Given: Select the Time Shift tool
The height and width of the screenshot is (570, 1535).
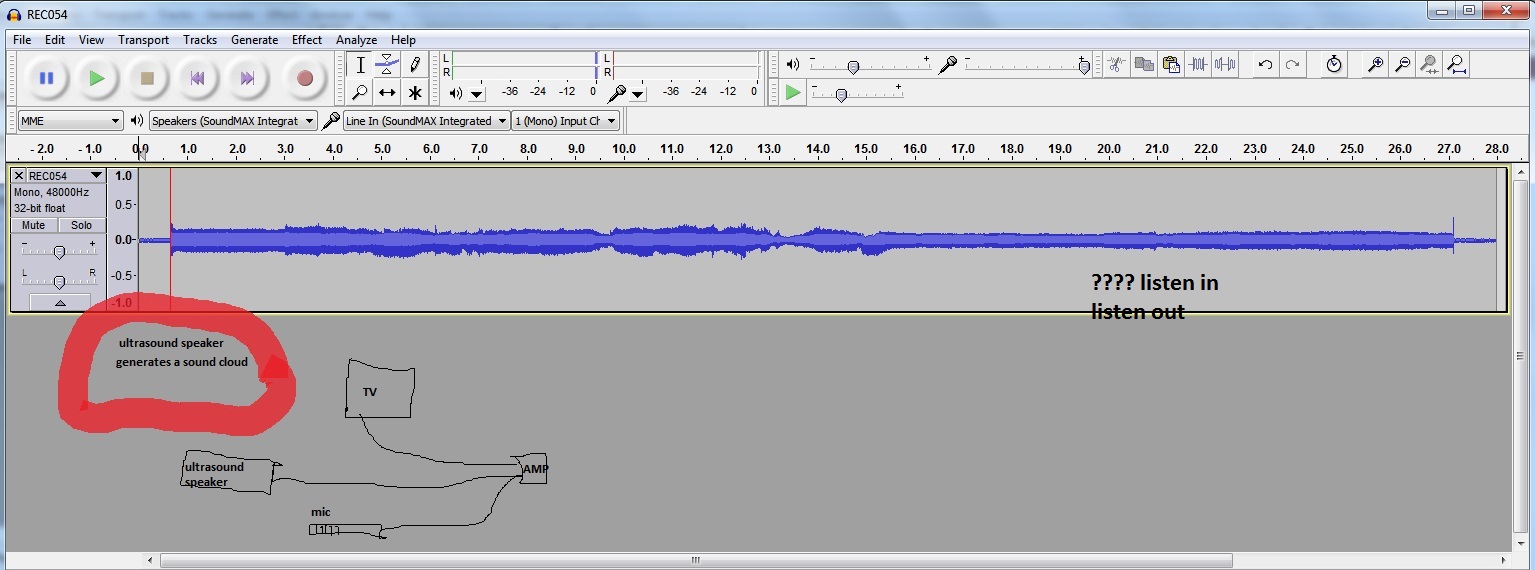Looking at the screenshot, I should [388, 93].
